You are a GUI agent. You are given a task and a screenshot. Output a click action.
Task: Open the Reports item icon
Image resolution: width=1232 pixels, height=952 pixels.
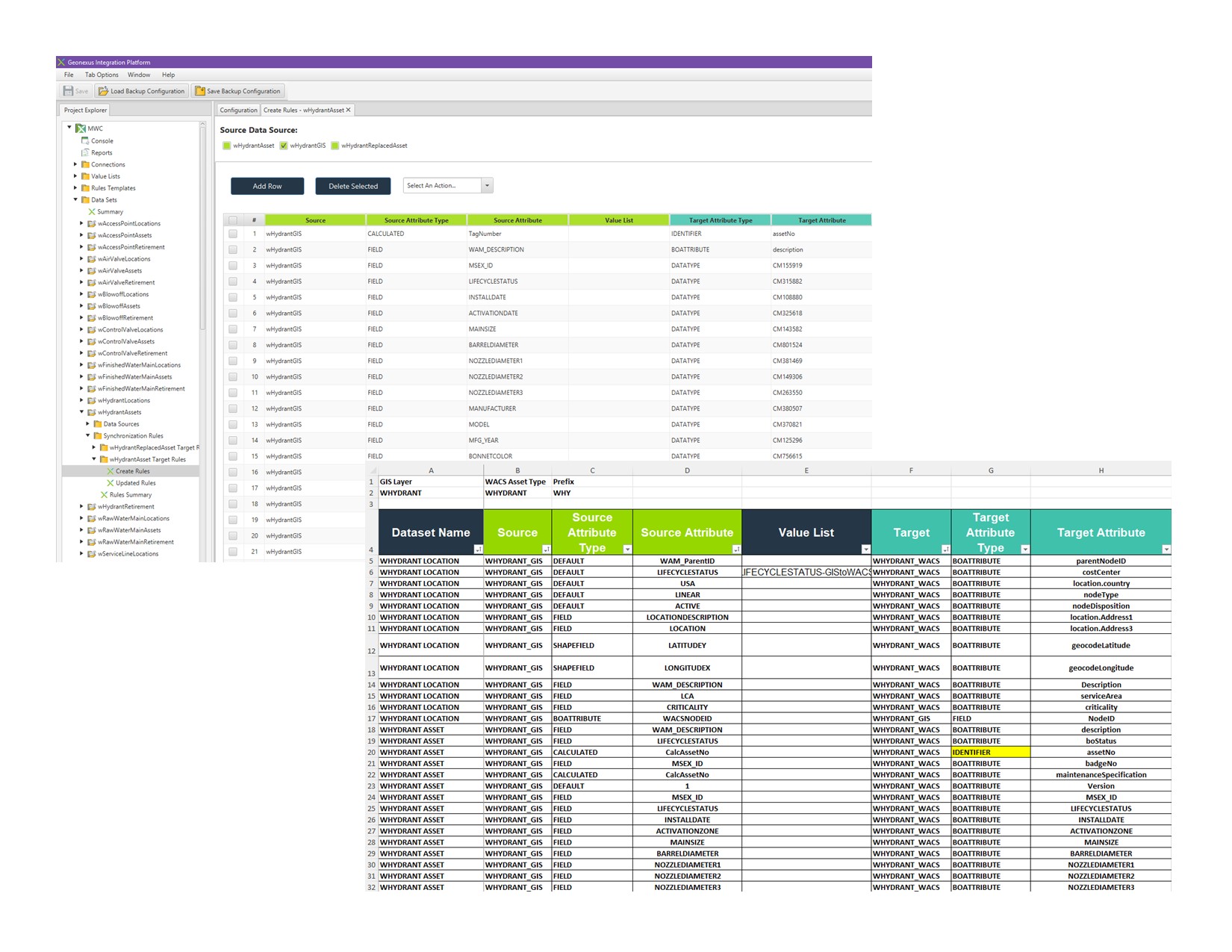click(x=85, y=152)
